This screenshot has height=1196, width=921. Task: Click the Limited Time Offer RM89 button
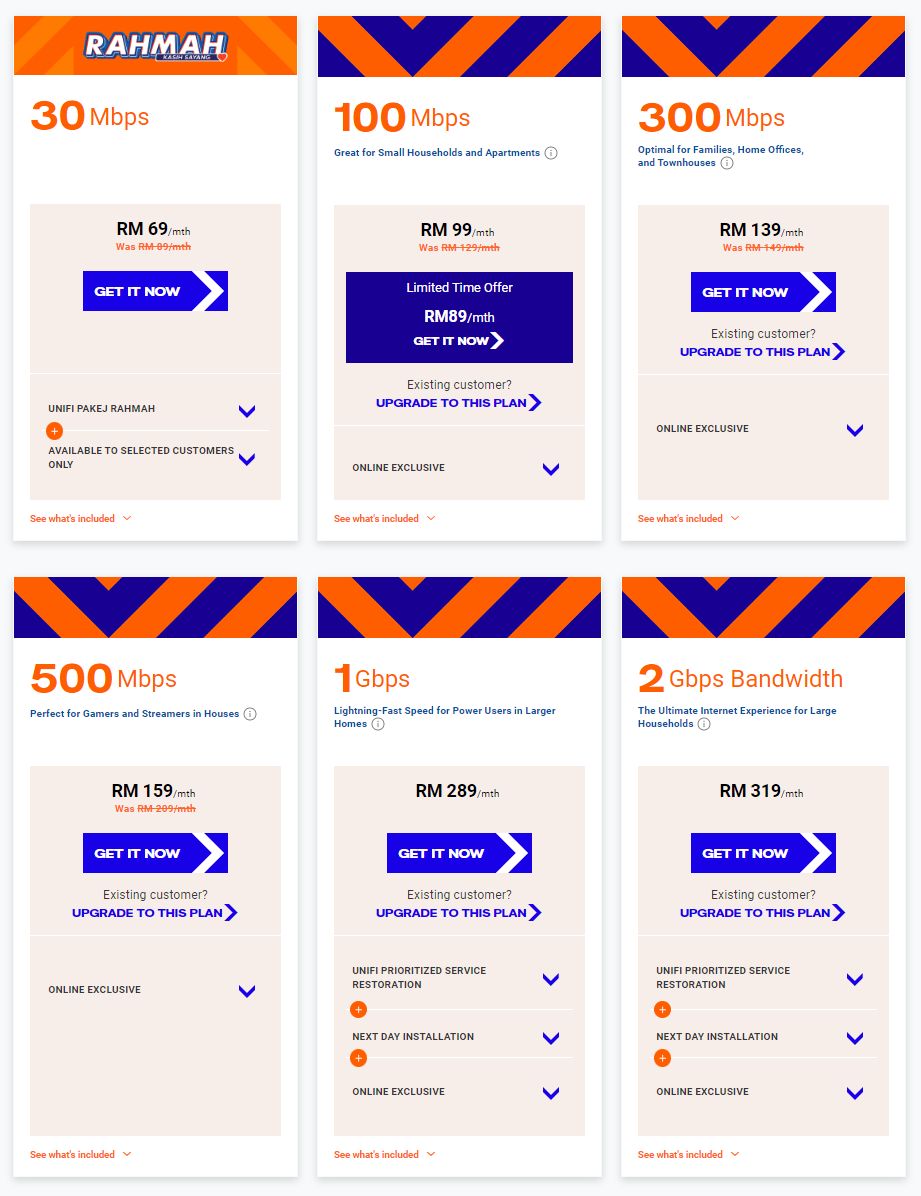pos(458,317)
